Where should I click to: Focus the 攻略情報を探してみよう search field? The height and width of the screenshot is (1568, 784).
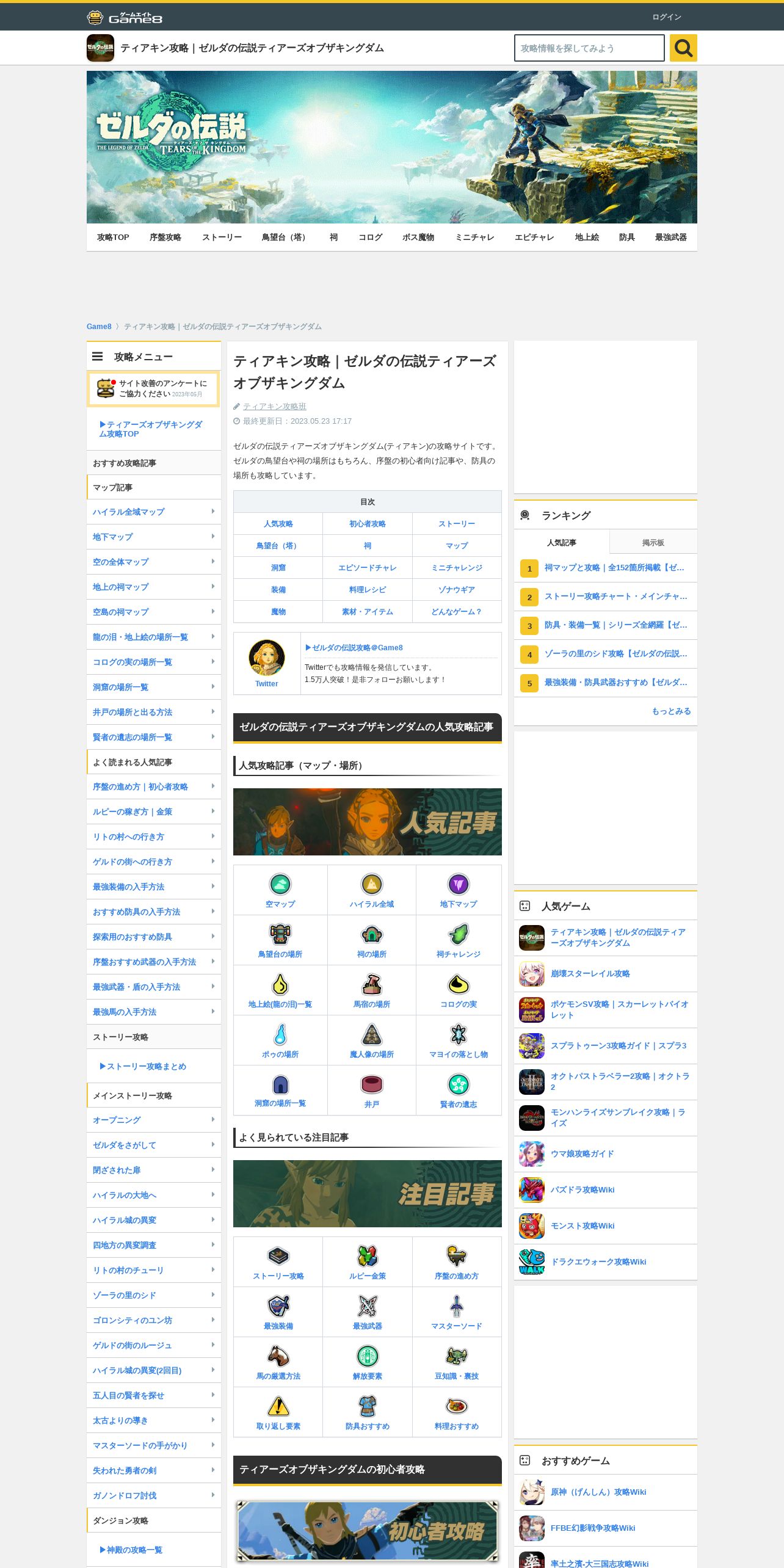point(589,48)
